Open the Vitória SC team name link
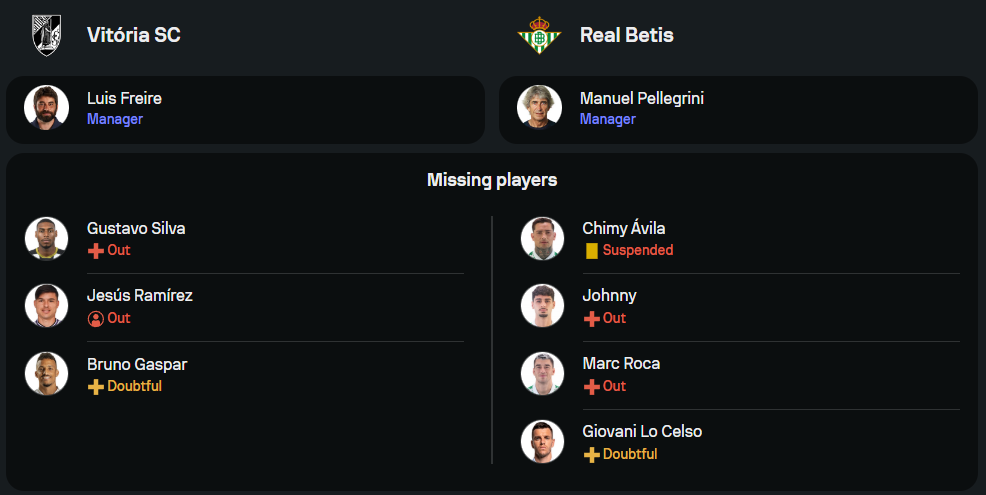 [133, 35]
